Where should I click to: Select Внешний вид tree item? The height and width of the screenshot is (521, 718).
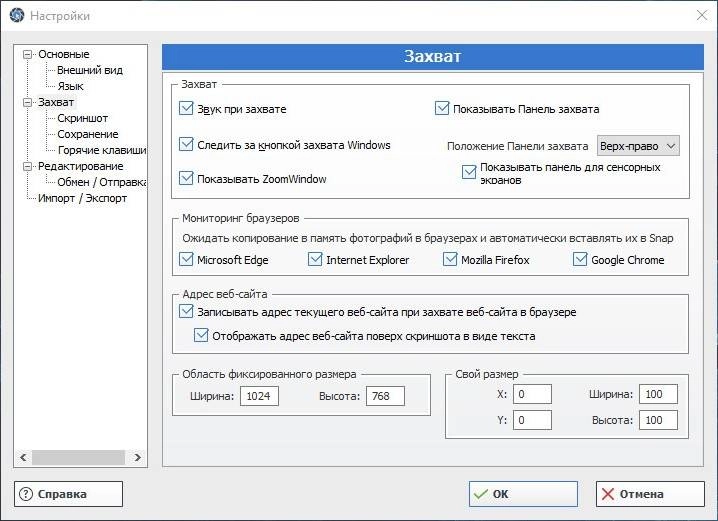[x=90, y=70]
